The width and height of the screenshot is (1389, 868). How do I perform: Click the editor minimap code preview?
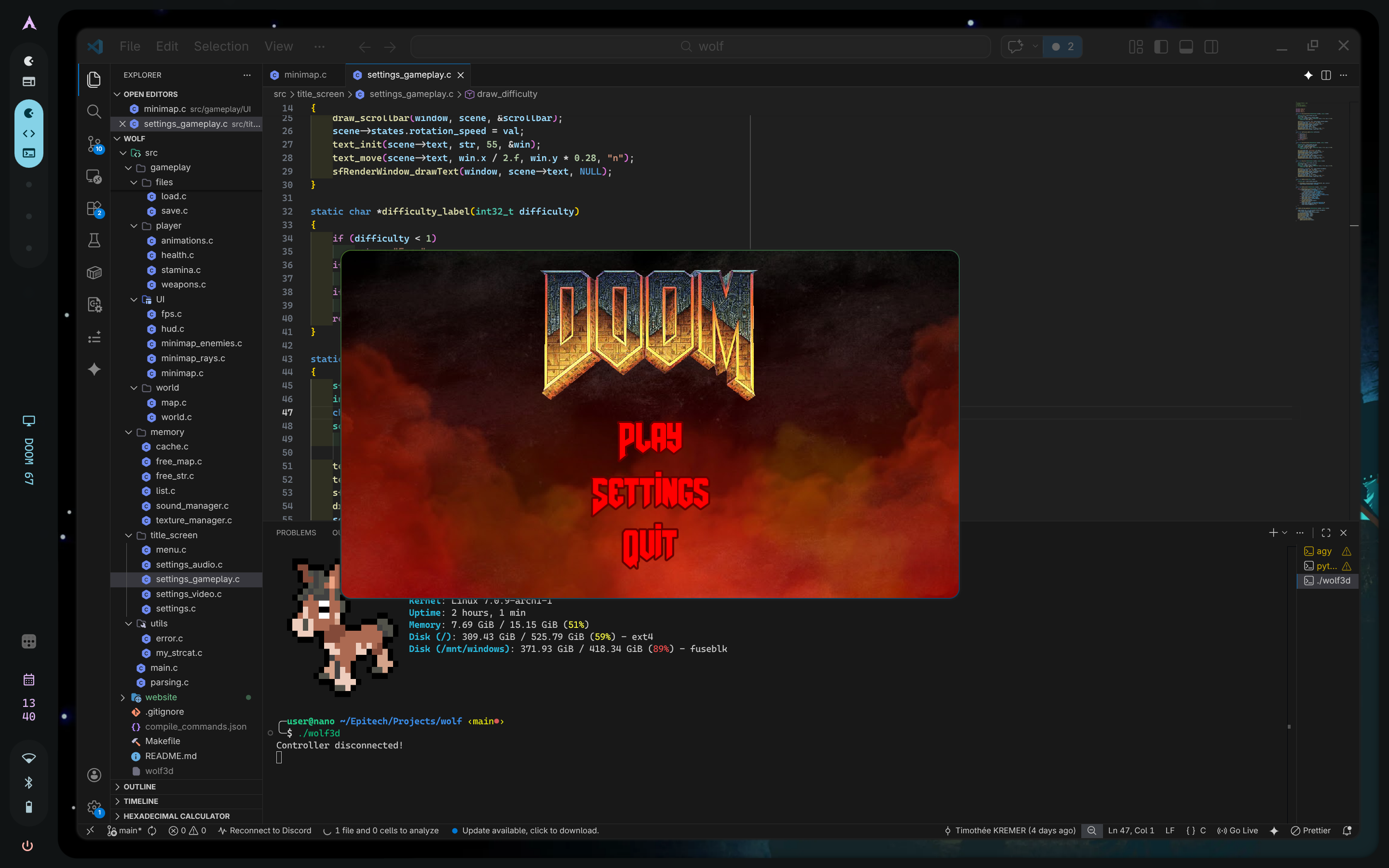pyautogui.click(x=1314, y=162)
